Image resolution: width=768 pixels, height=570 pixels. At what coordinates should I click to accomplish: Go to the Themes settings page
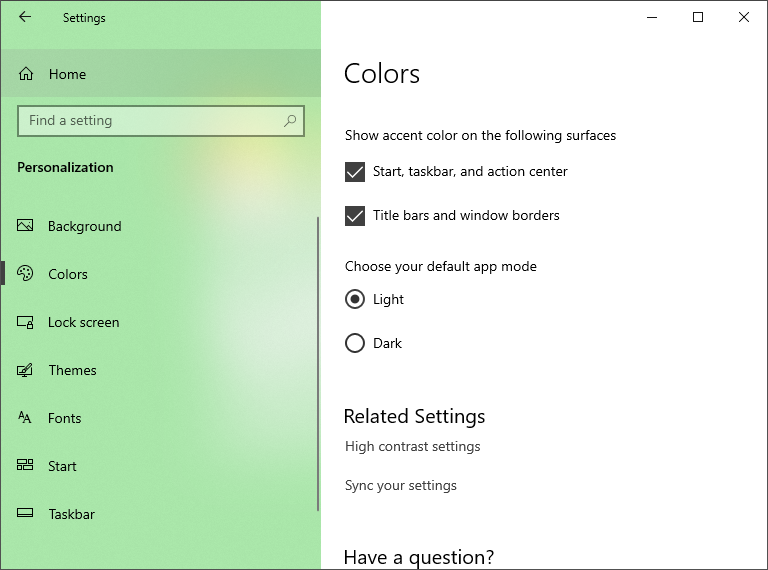[73, 370]
